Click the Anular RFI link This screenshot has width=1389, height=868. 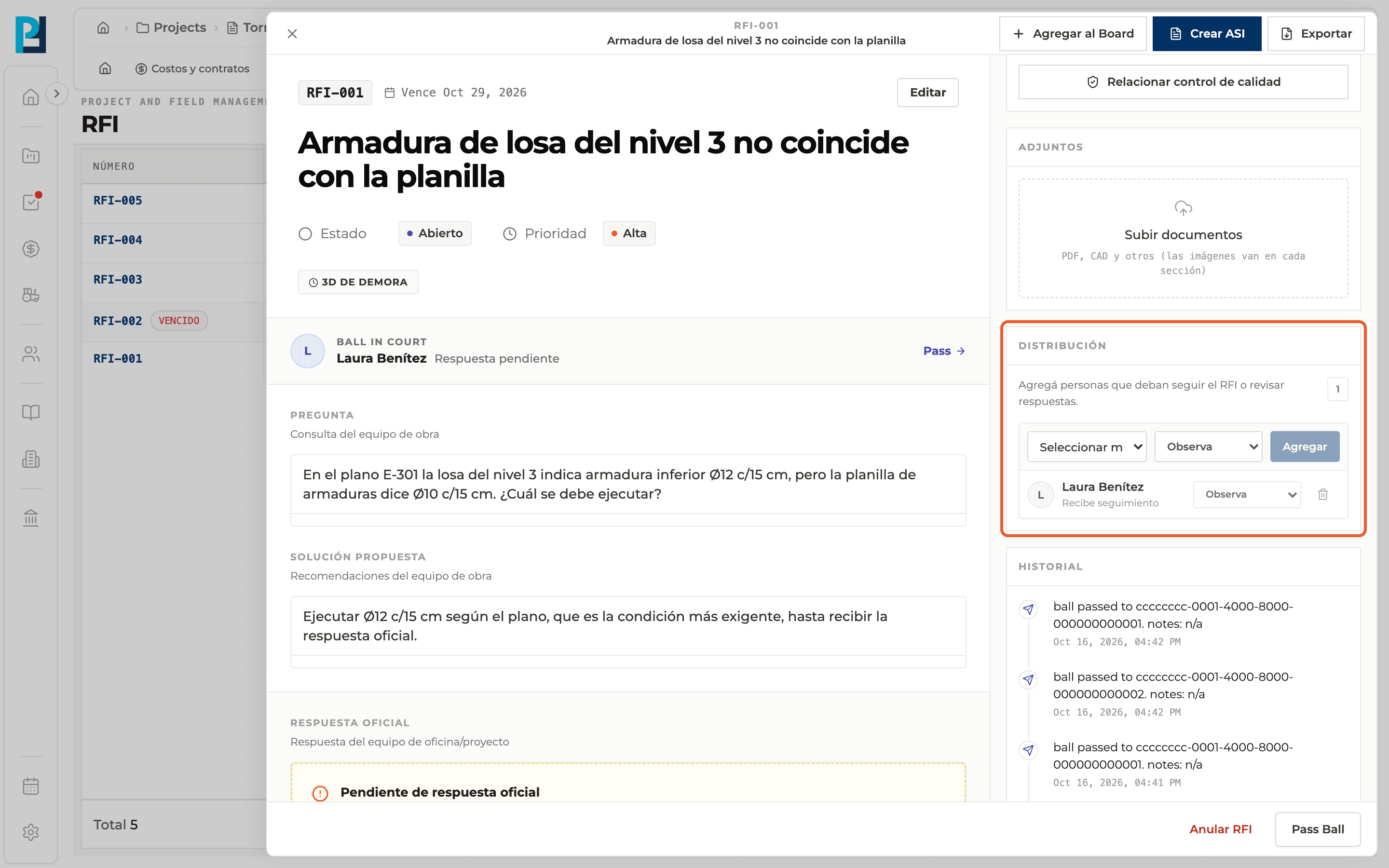(x=1220, y=829)
